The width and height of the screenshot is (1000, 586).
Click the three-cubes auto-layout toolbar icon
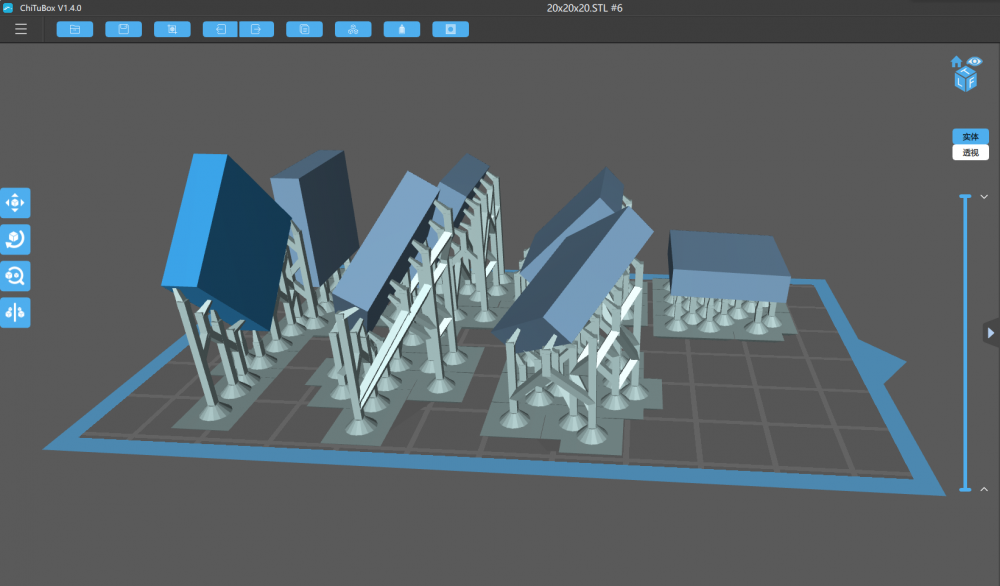pos(353,29)
